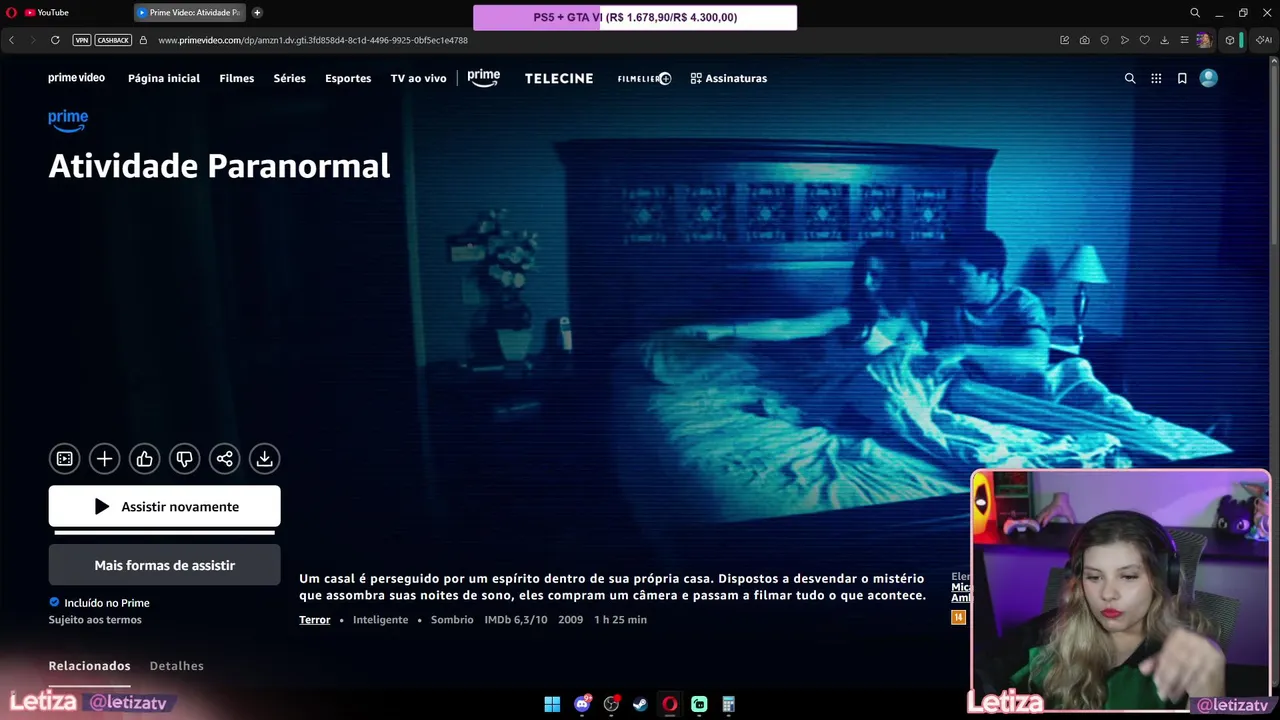Open Steam from the taskbar
1280x720 pixels.
coord(640,704)
